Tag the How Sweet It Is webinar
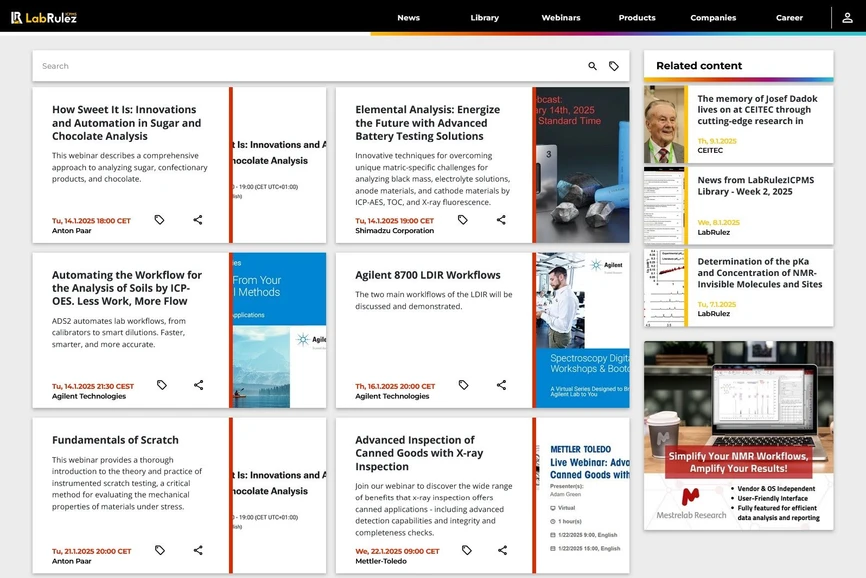866x578 pixels. pyautogui.click(x=159, y=220)
